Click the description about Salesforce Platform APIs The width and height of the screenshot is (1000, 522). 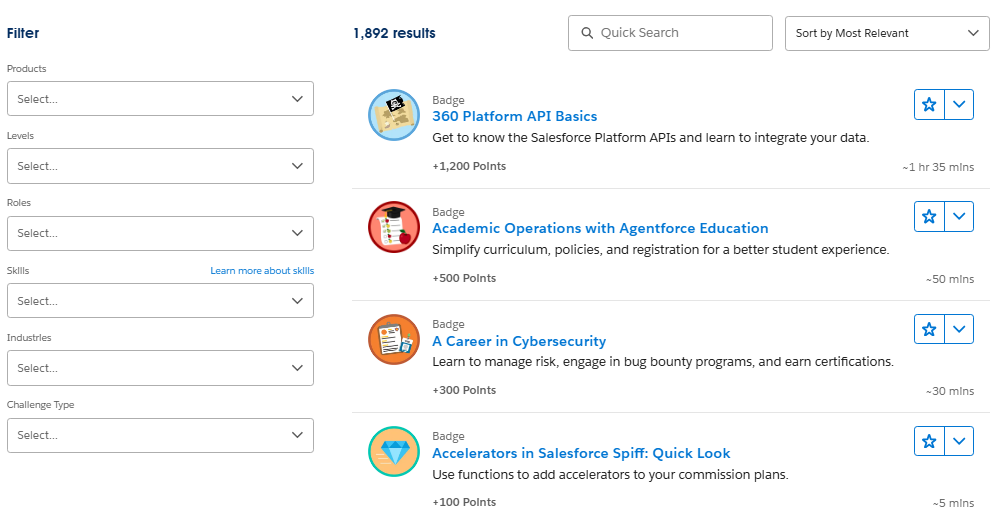click(x=651, y=138)
